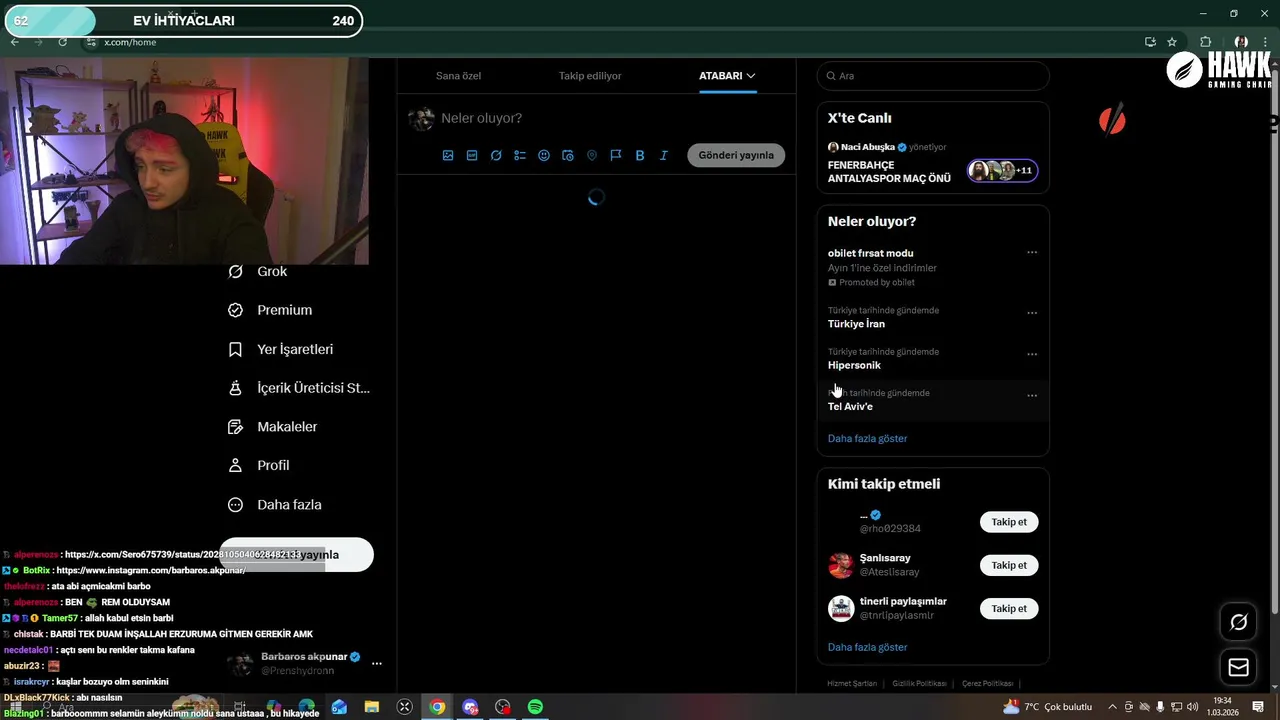The width and height of the screenshot is (1280, 720).
Task: Open the notification center icon
Action: (1258, 707)
